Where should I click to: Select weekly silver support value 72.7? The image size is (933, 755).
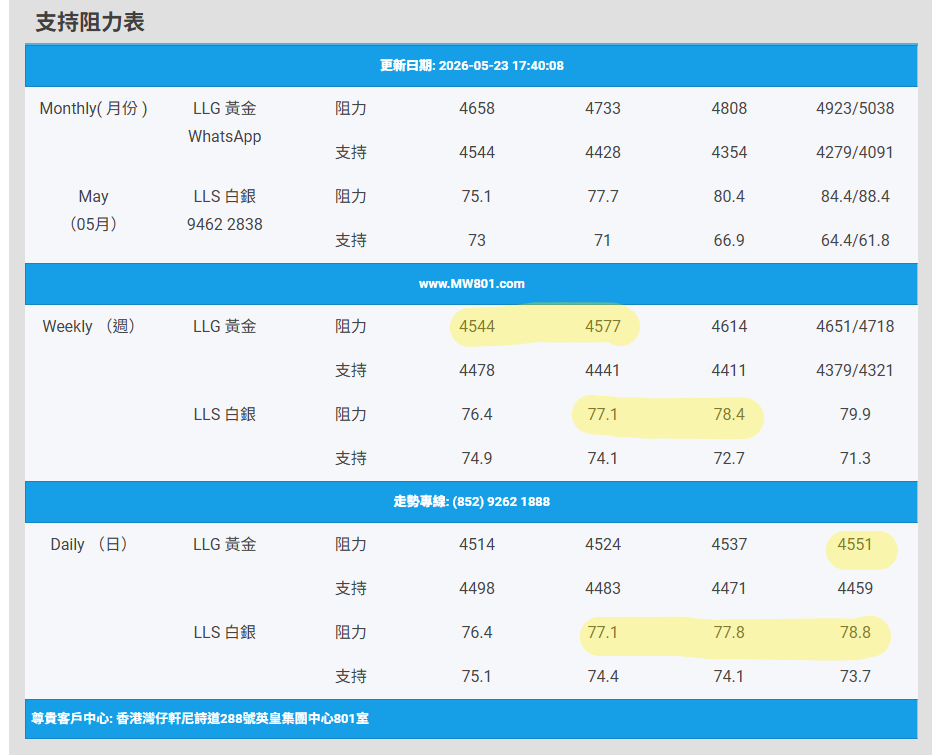click(729, 458)
